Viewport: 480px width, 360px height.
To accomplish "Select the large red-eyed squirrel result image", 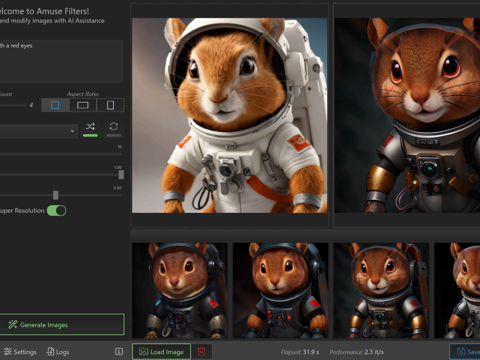I will coord(407,115).
